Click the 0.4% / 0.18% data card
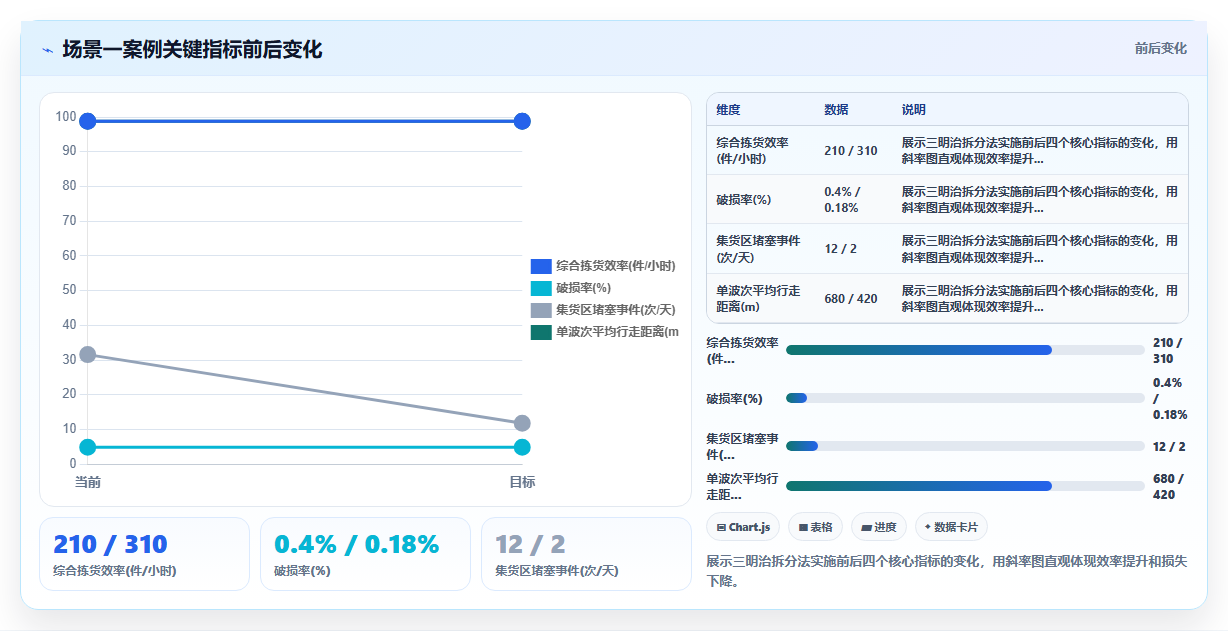Screen dimensions: 1228x631 coord(365,554)
